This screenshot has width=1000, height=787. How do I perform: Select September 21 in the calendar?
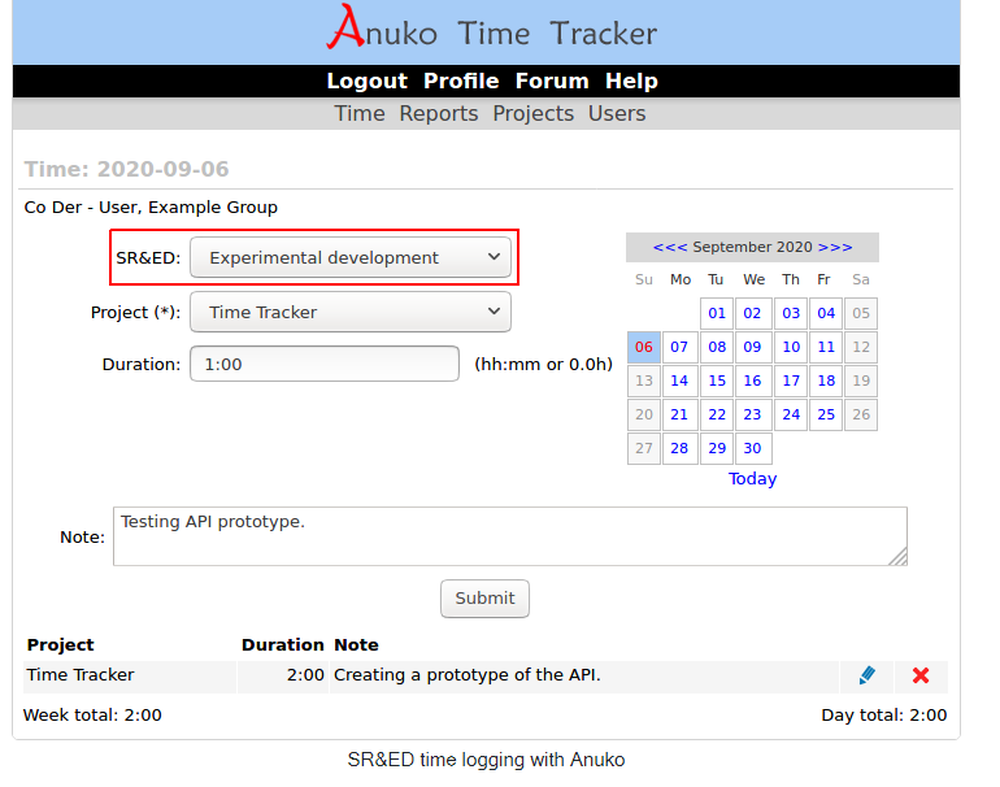pyautogui.click(x=679, y=415)
